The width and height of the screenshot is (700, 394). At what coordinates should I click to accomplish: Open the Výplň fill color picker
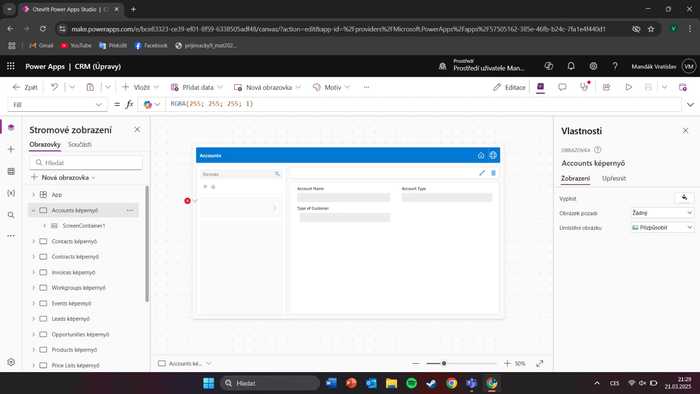click(684, 198)
